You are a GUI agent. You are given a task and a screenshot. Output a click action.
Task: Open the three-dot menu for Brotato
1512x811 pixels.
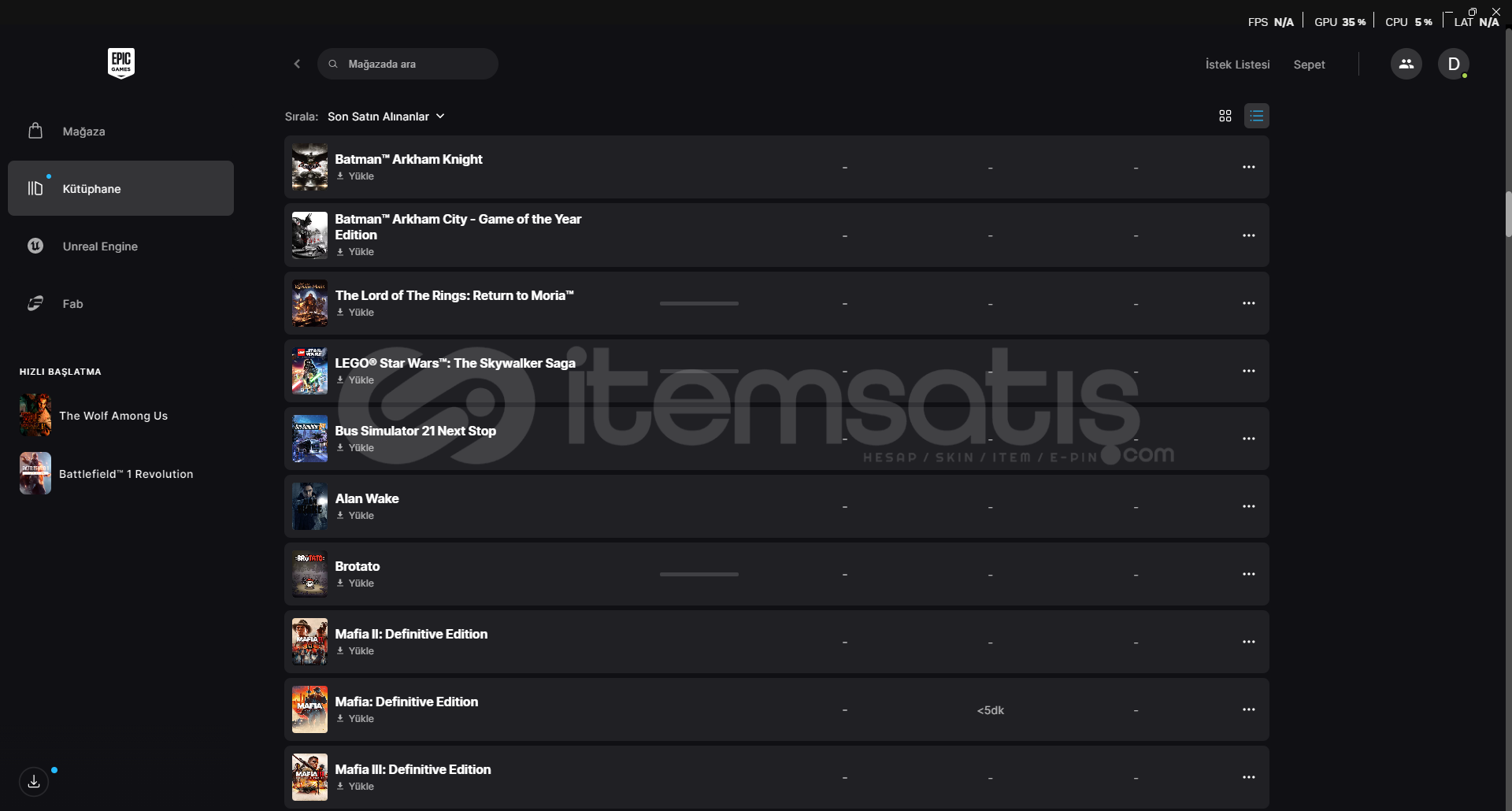tap(1249, 574)
